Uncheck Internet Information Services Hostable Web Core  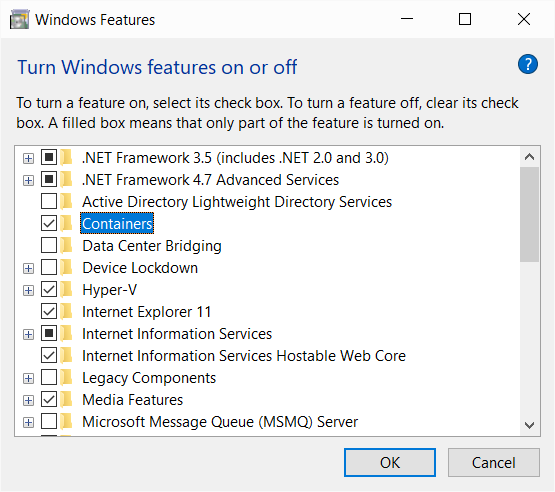49,355
